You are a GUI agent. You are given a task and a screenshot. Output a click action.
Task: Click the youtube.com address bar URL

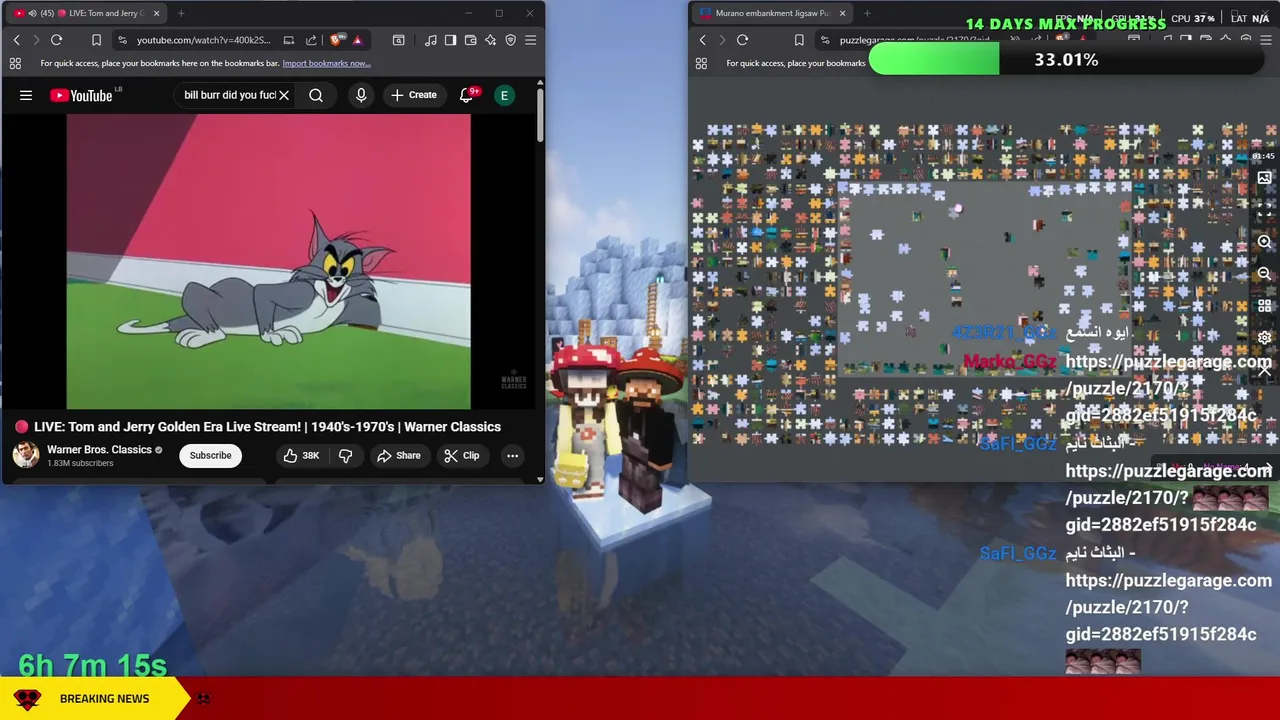point(203,40)
